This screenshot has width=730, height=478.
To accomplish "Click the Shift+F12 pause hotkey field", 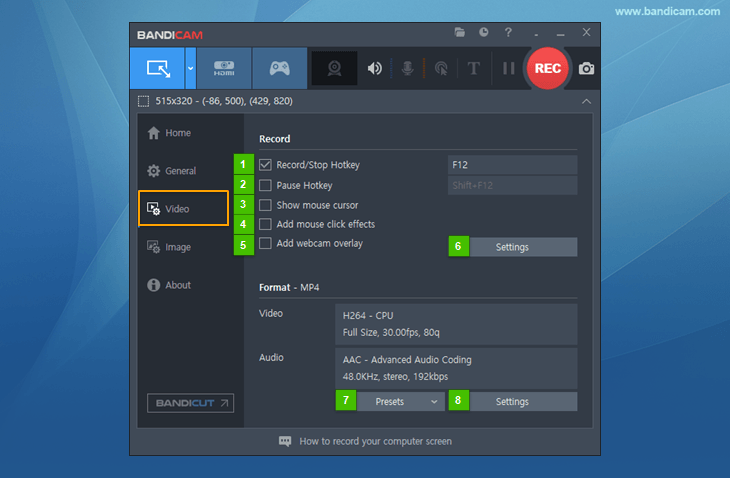I will coord(512,185).
